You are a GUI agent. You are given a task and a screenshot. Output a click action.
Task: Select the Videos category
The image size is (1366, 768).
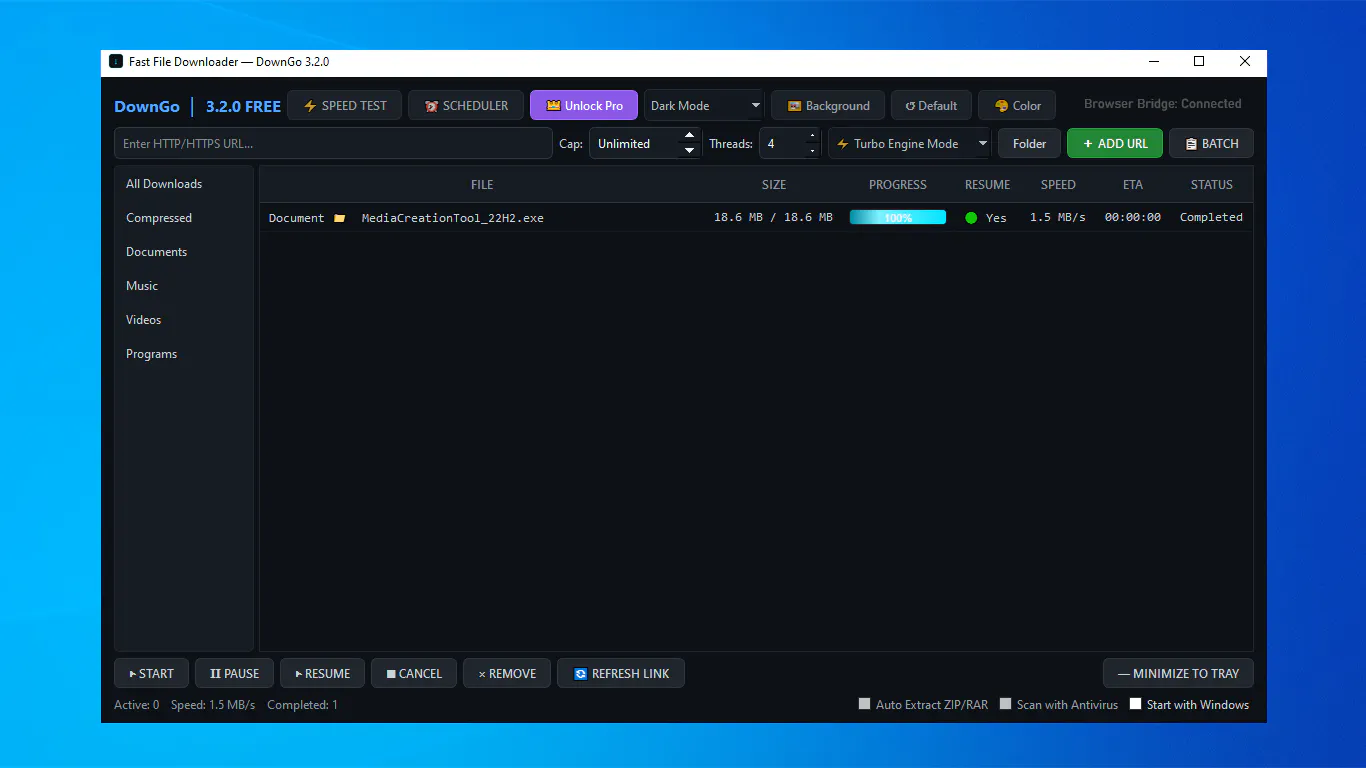click(x=183, y=320)
